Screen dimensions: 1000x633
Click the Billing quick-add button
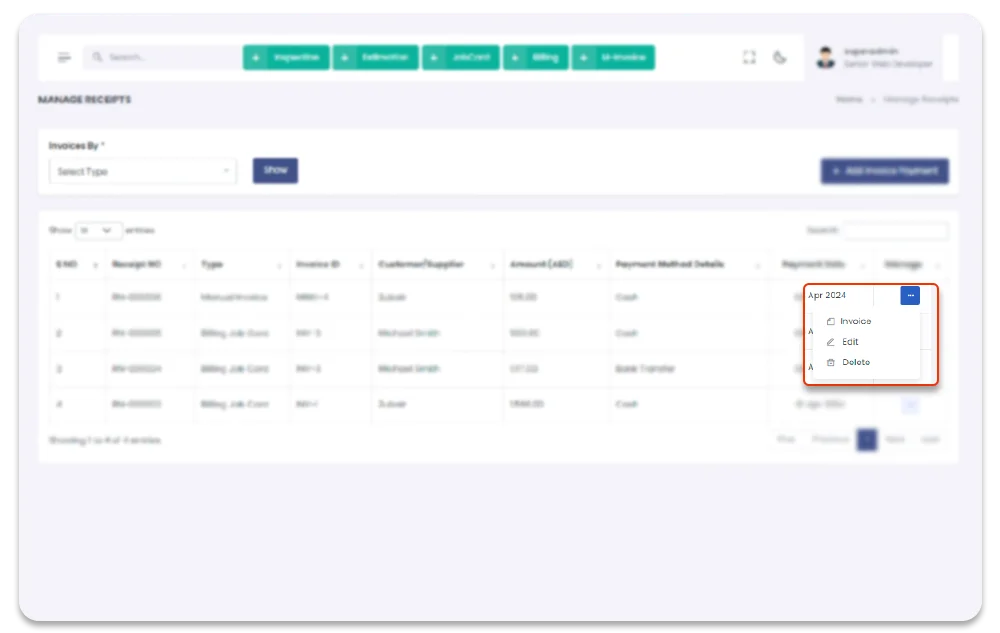point(536,58)
